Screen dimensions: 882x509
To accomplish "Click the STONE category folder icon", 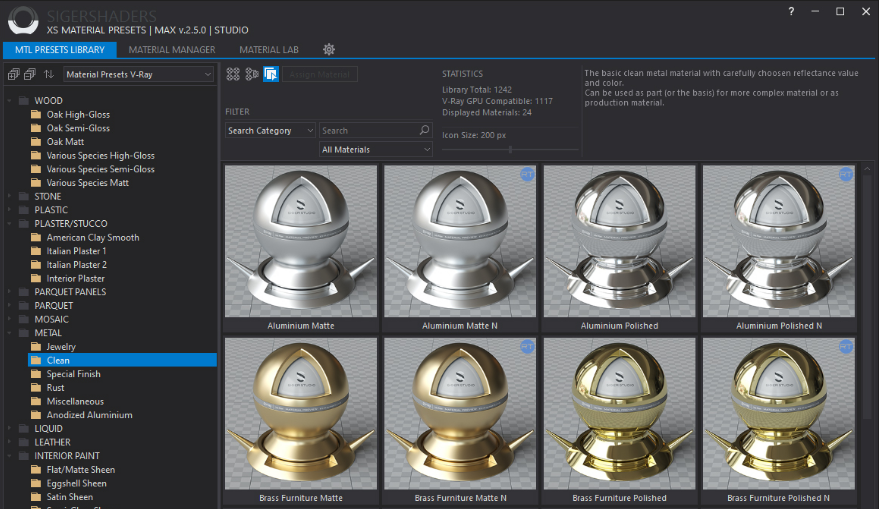I will point(24,196).
